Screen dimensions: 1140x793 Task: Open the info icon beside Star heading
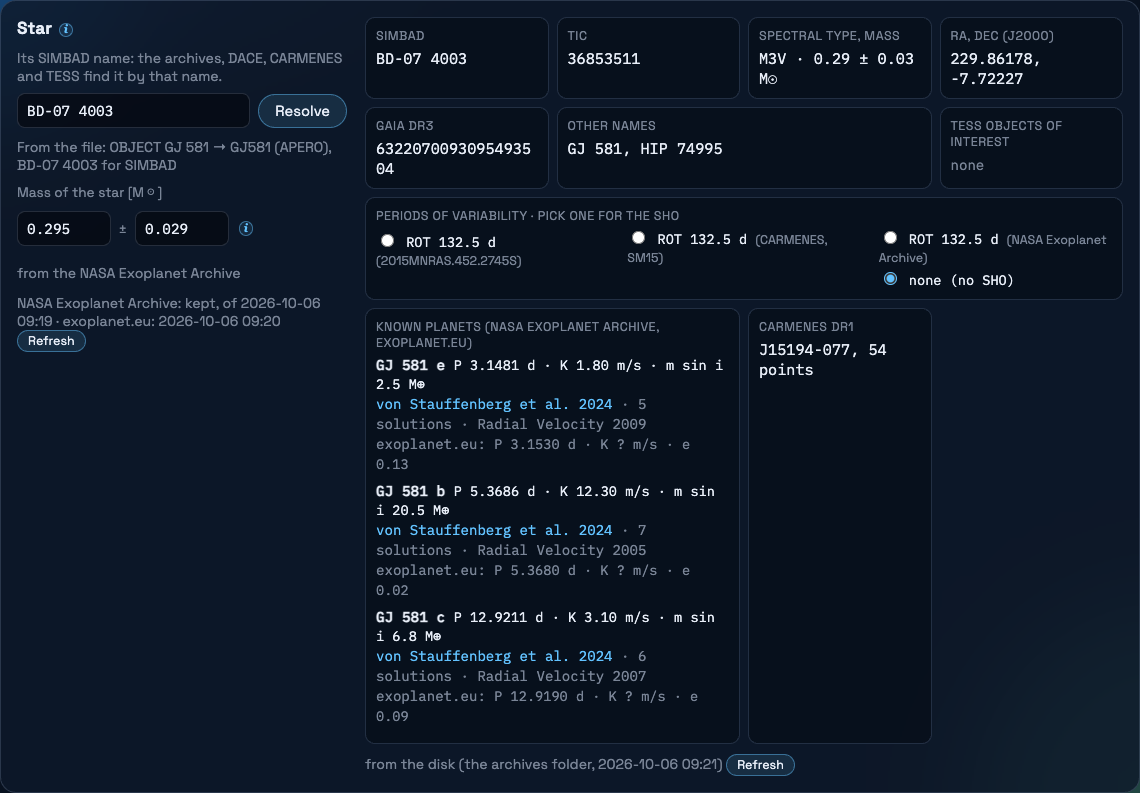click(65, 29)
